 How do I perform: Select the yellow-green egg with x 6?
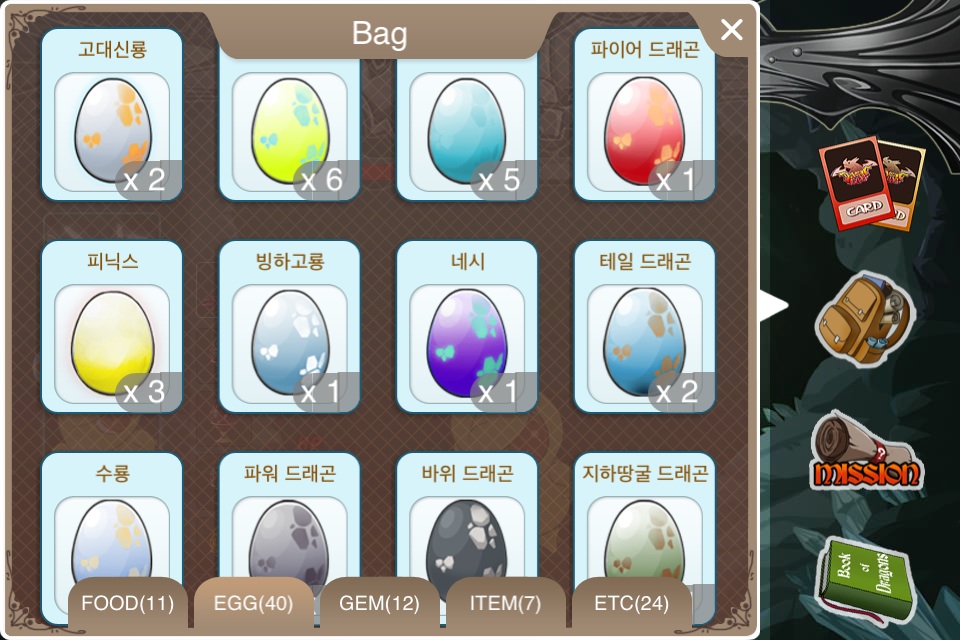pos(290,127)
